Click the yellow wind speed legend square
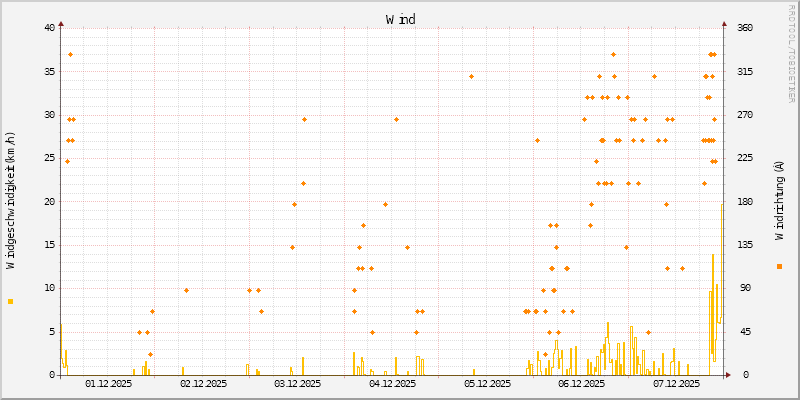 [x=10, y=301]
